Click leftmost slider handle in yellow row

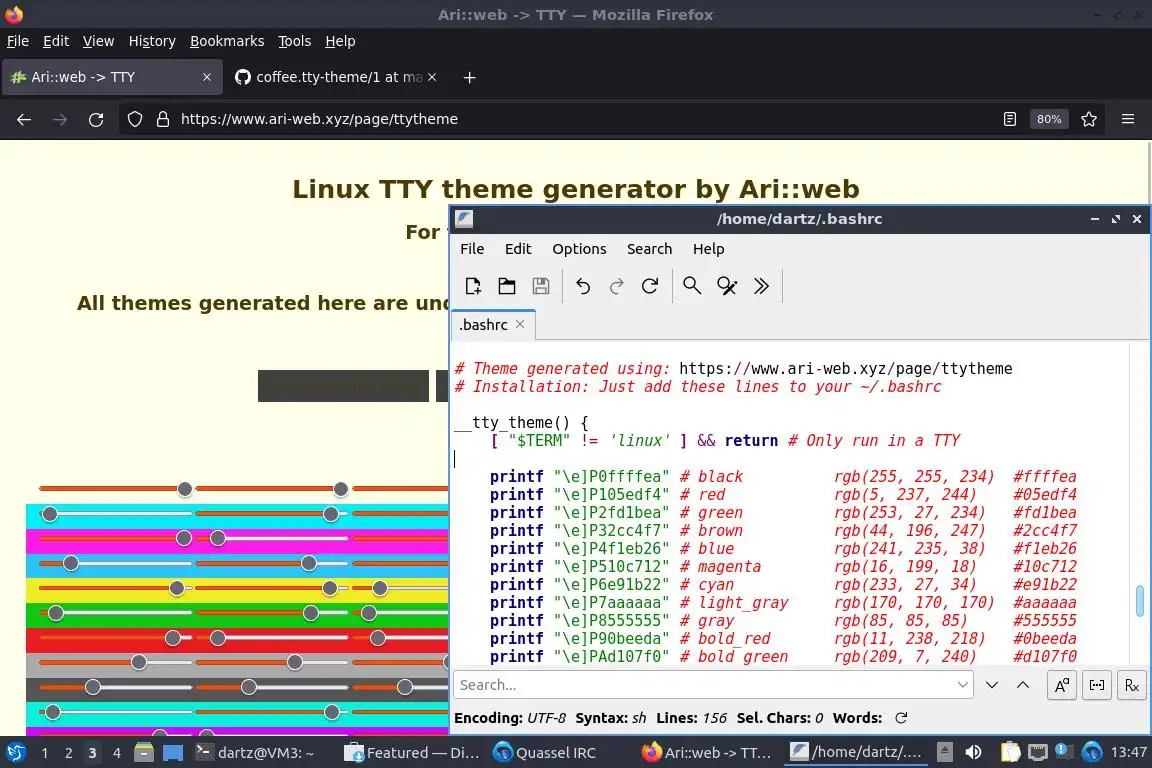(177, 588)
